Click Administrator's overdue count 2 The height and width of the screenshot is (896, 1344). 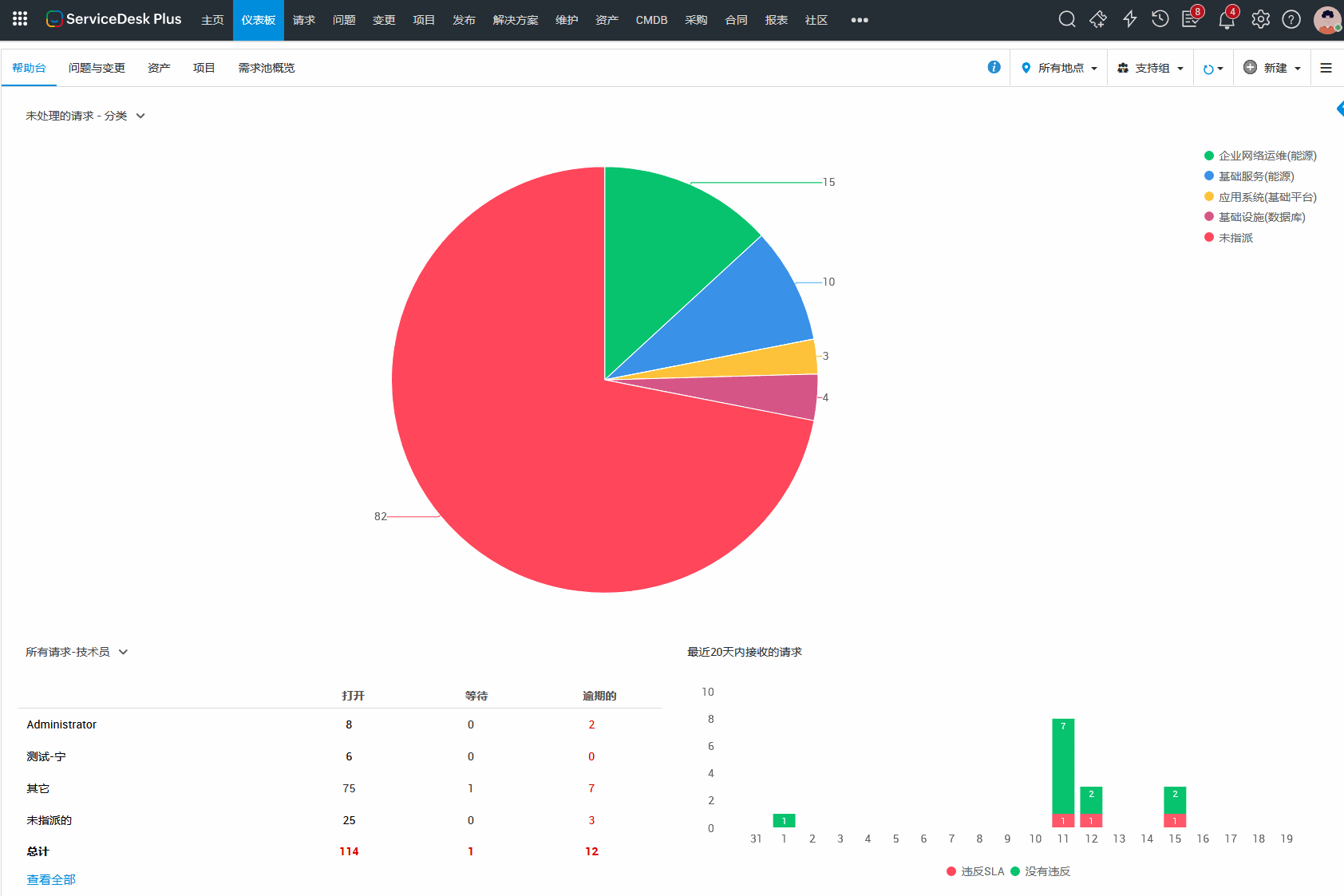[591, 724]
